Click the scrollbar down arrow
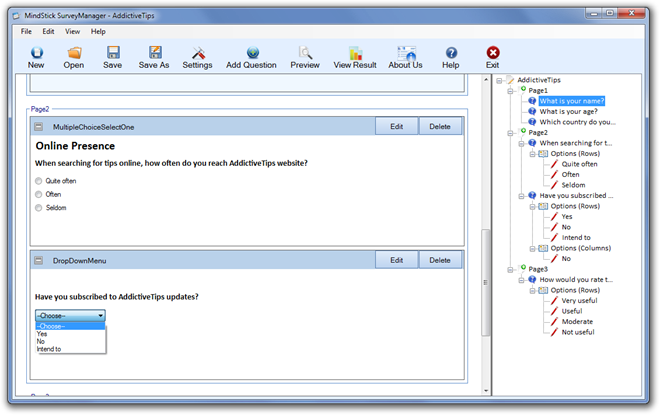 point(486,391)
